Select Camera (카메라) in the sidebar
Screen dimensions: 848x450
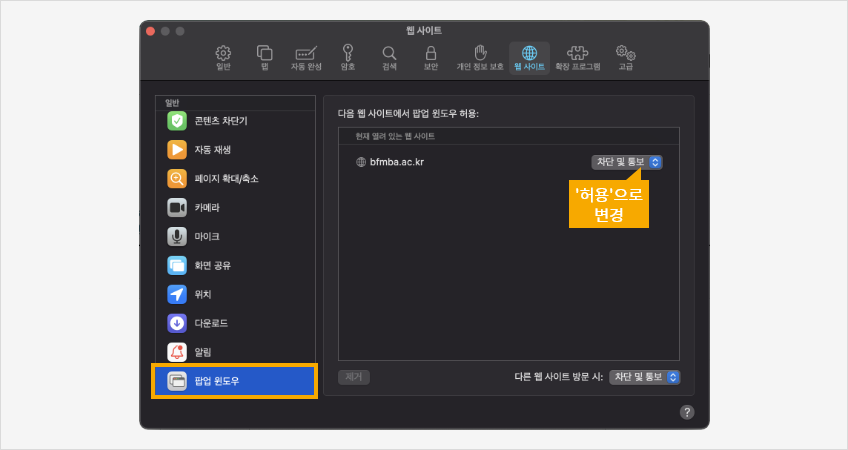206,207
